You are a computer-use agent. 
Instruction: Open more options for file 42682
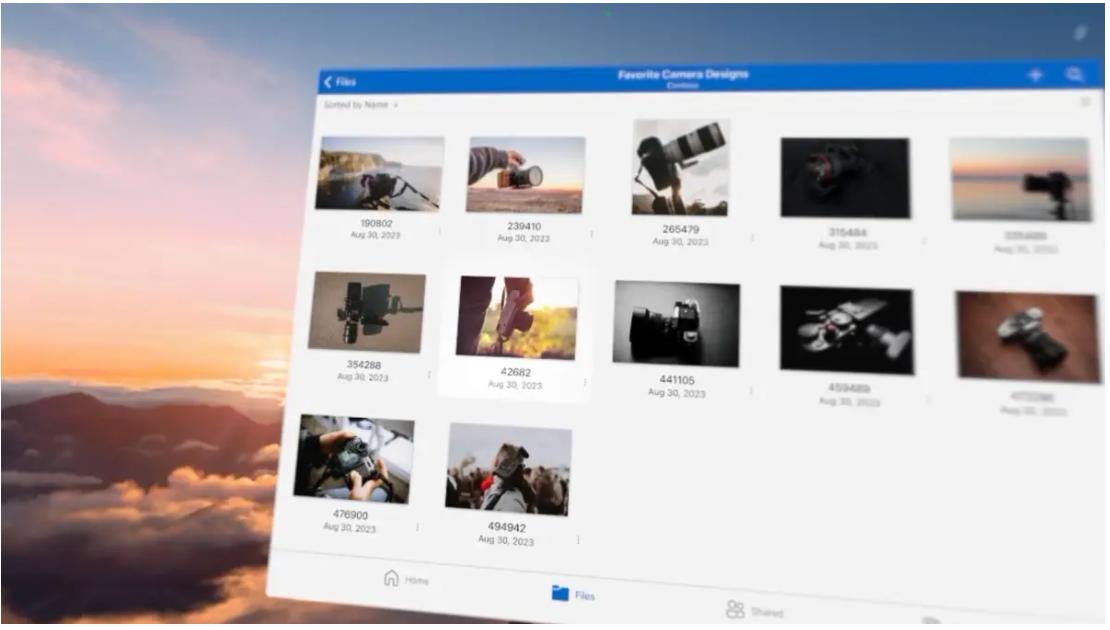point(585,382)
